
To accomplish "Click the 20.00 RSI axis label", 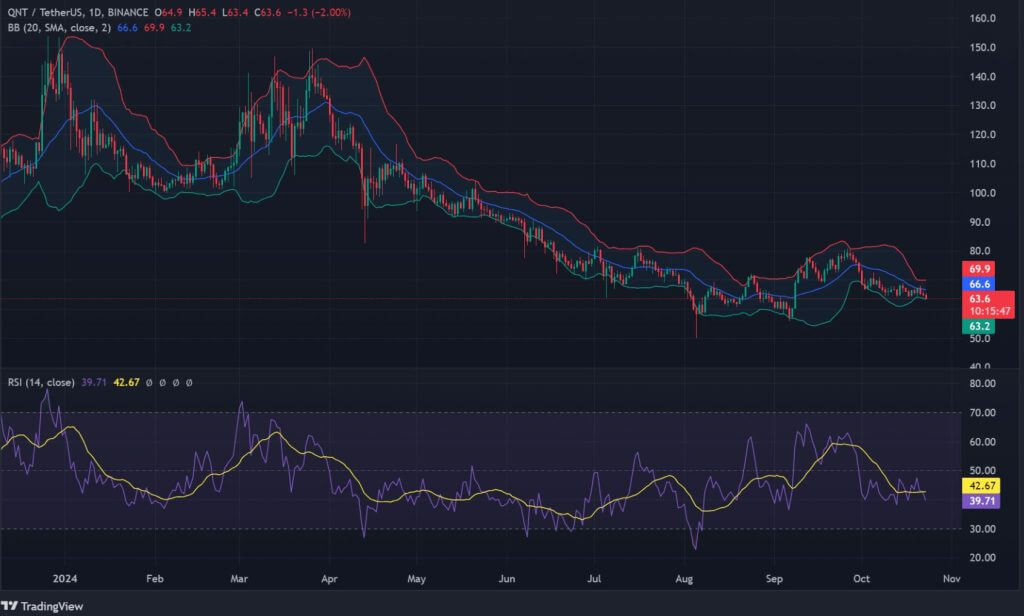I will [982, 557].
